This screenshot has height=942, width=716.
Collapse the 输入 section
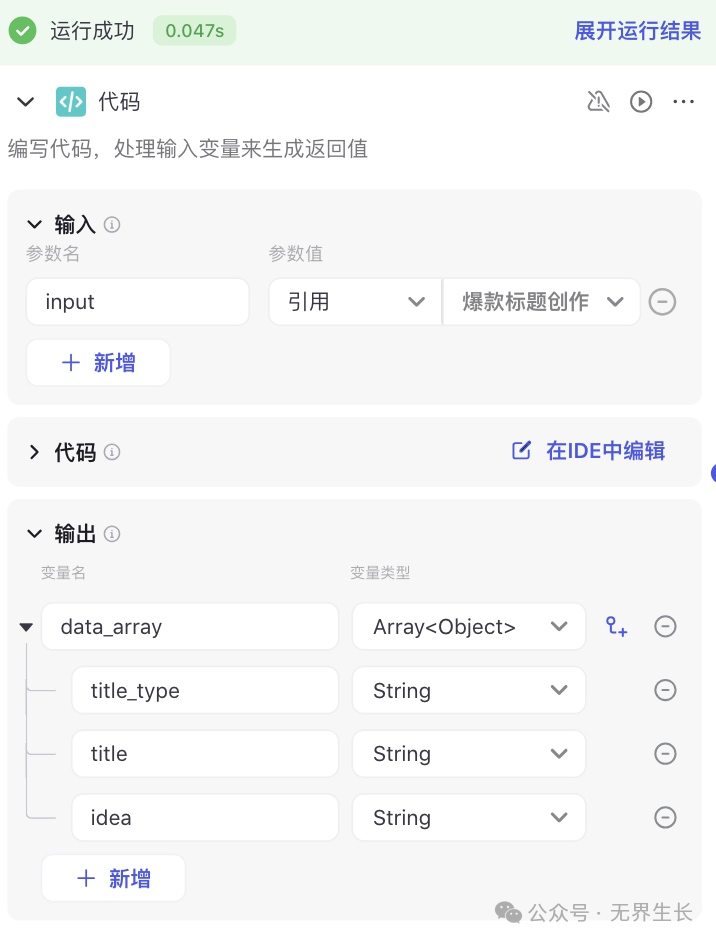[x=35, y=224]
